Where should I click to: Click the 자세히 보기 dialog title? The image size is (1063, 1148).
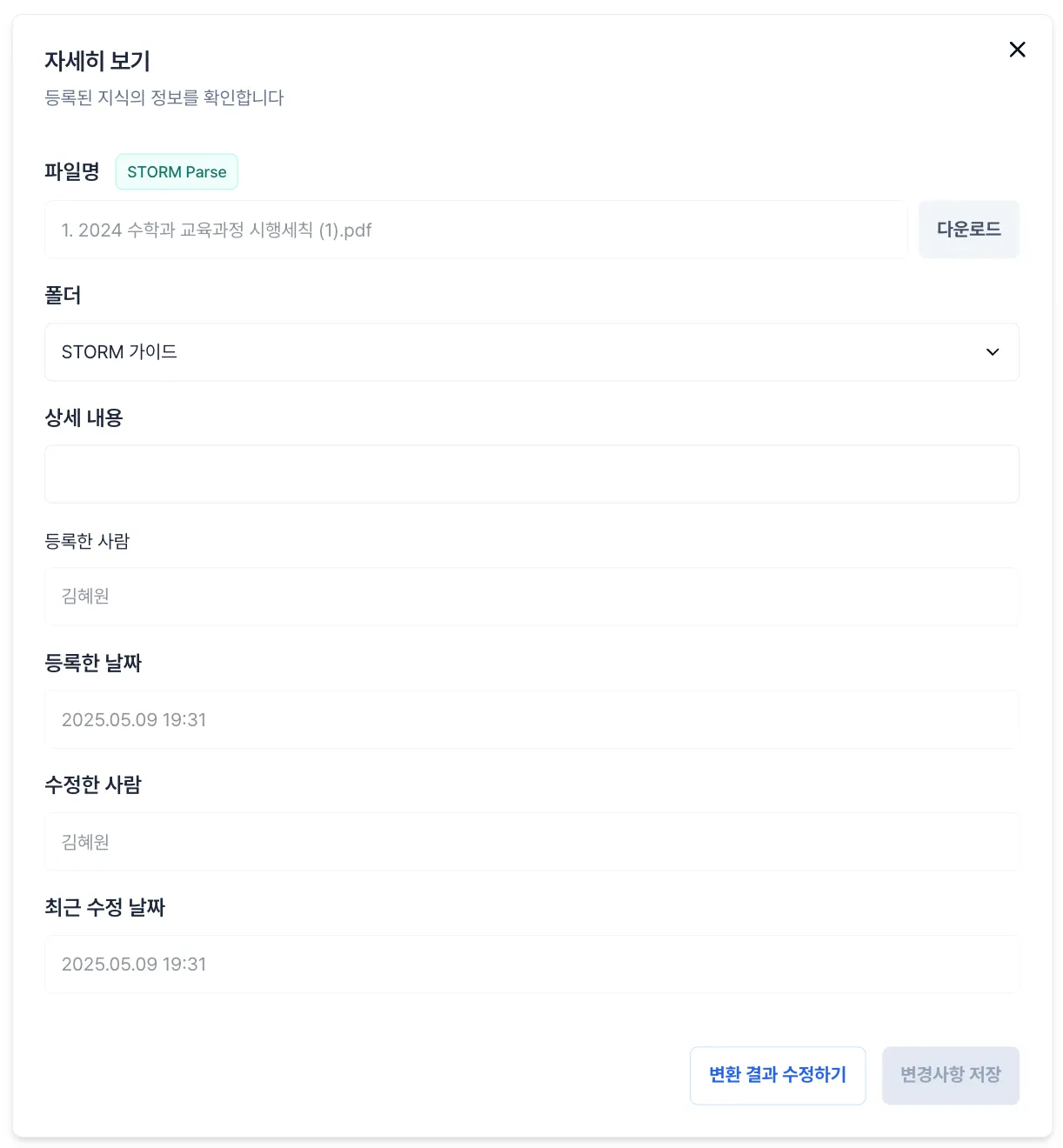(97, 61)
